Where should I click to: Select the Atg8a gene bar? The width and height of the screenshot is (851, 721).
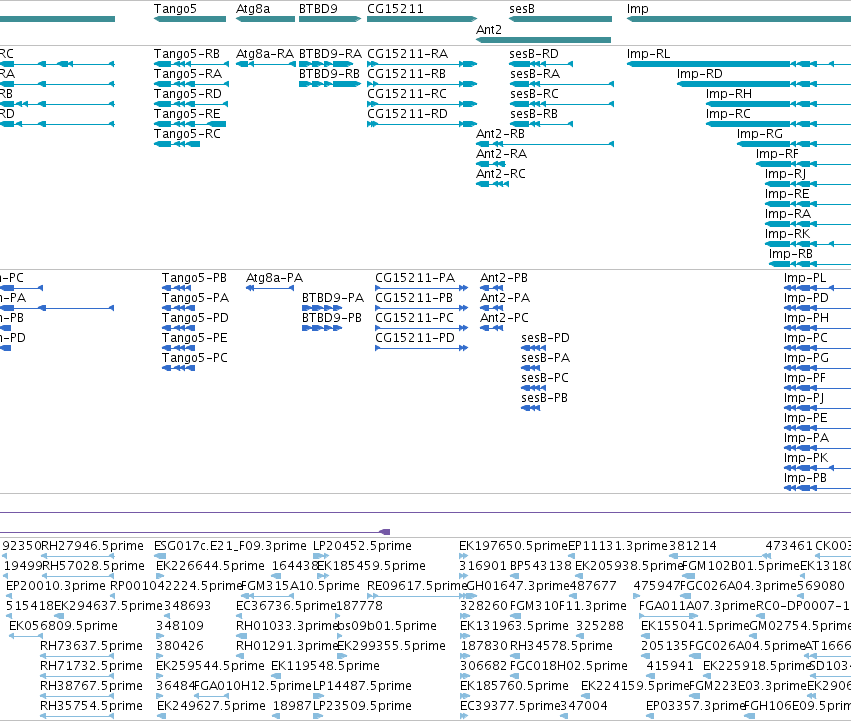click(265, 19)
